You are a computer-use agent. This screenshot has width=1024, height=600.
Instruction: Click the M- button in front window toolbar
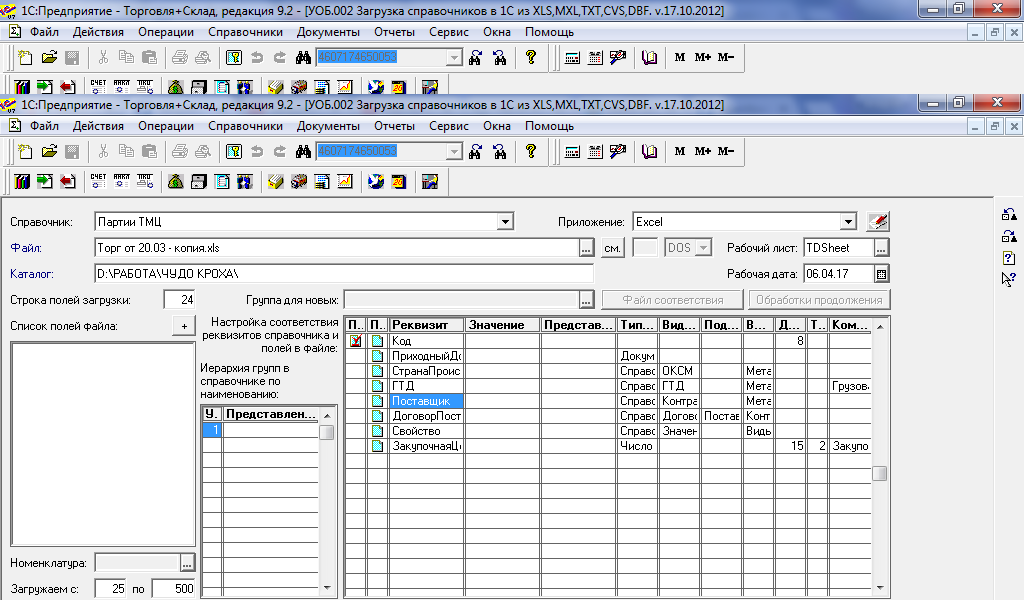[726, 151]
